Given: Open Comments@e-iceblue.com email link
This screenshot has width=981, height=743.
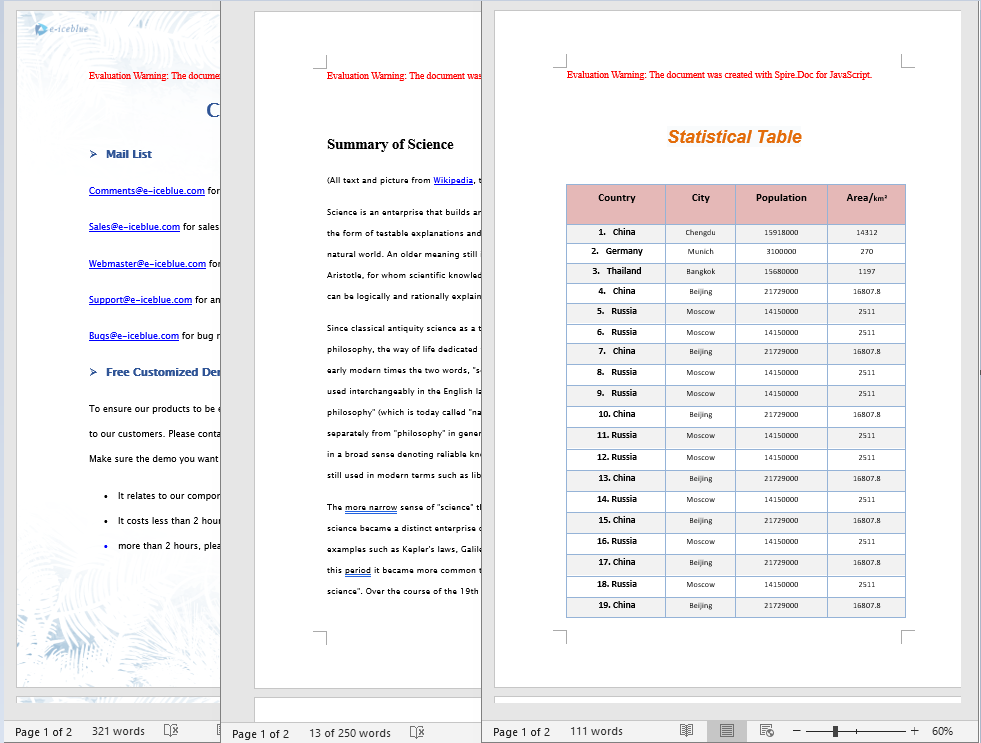Looking at the screenshot, I should [x=146, y=191].
